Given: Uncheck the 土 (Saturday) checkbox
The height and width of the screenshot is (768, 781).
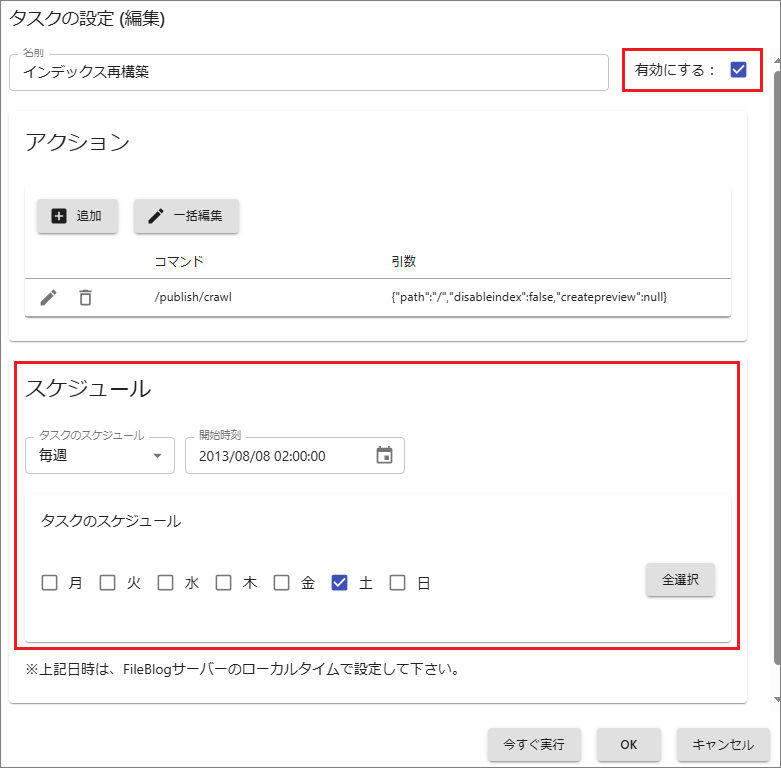Looking at the screenshot, I should (x=340, y=583).
